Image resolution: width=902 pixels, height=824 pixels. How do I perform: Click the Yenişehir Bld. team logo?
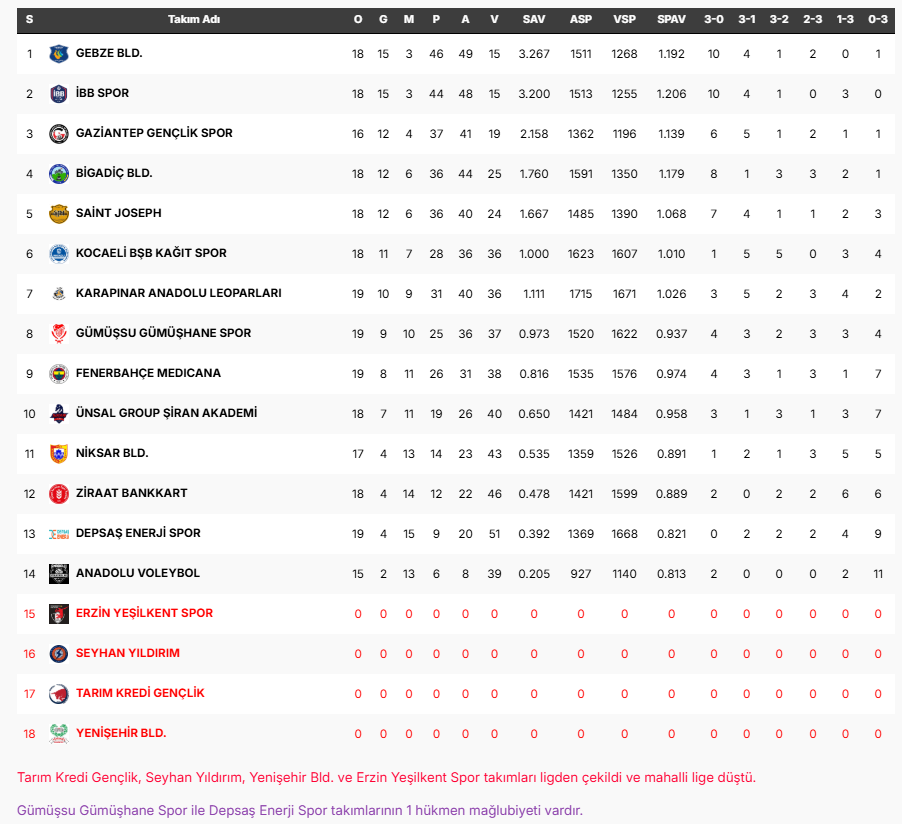pyautogui.click(x=59, y=734)
